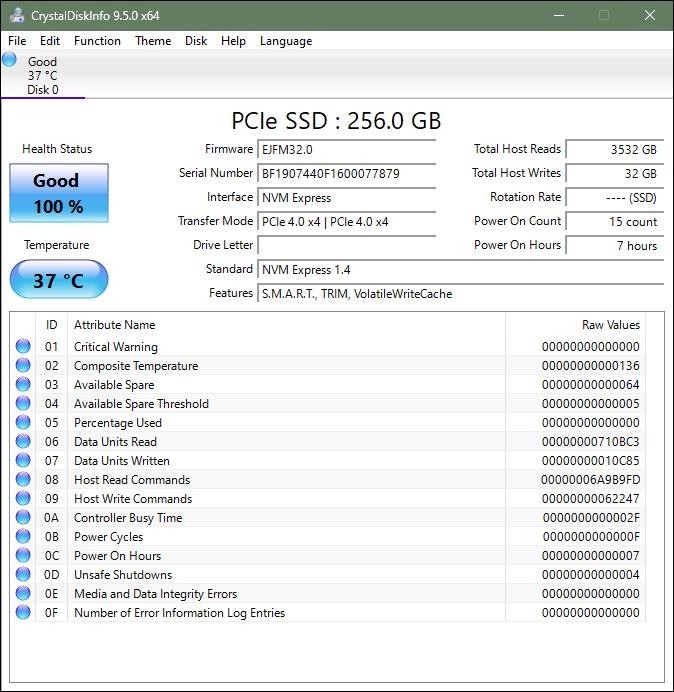Click the CrystalDiskInfo app icon in title bar
674x692 pixels.
17,15
